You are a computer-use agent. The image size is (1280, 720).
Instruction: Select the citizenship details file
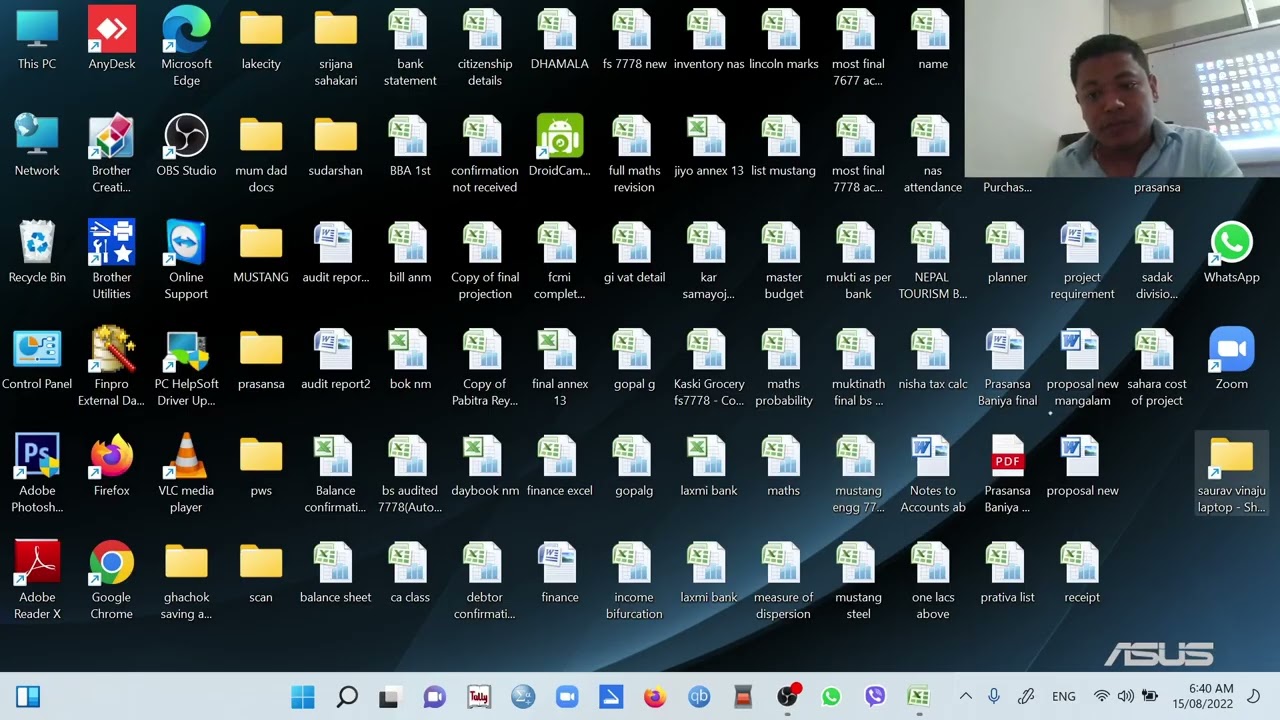(x=485, y=47)
